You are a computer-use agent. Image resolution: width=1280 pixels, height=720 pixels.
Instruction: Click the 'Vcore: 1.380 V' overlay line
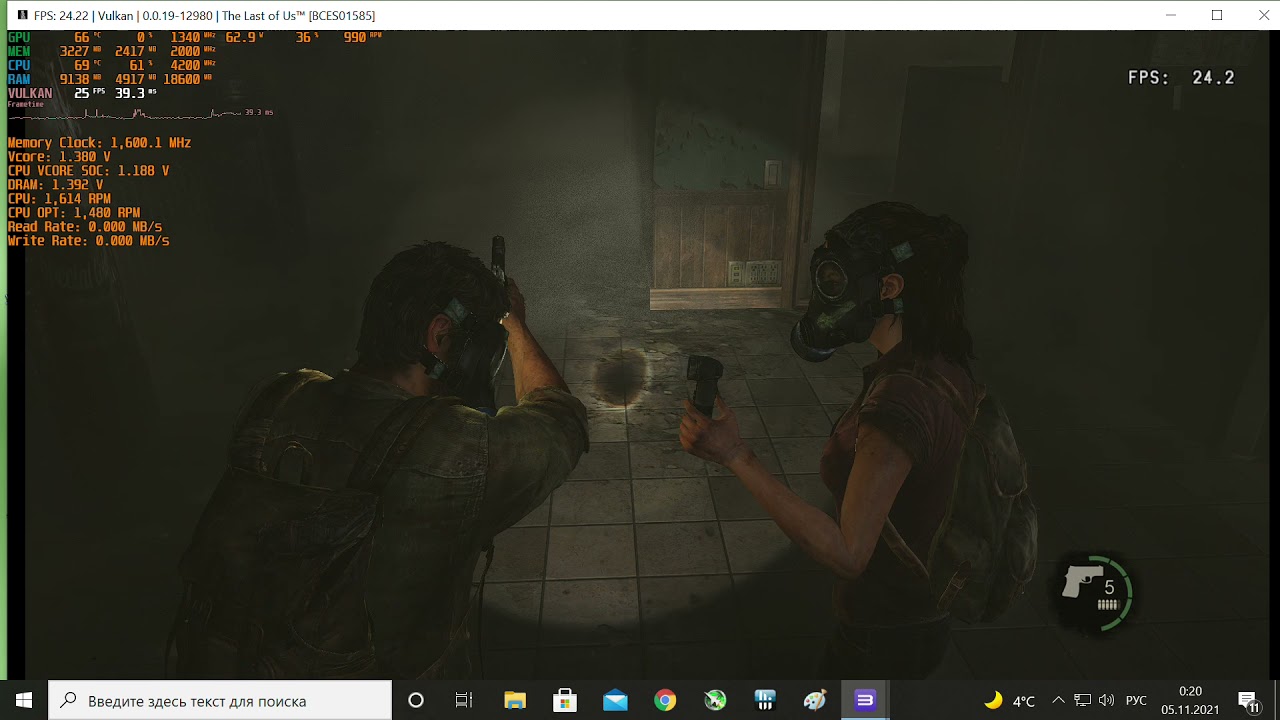point(59,157)
